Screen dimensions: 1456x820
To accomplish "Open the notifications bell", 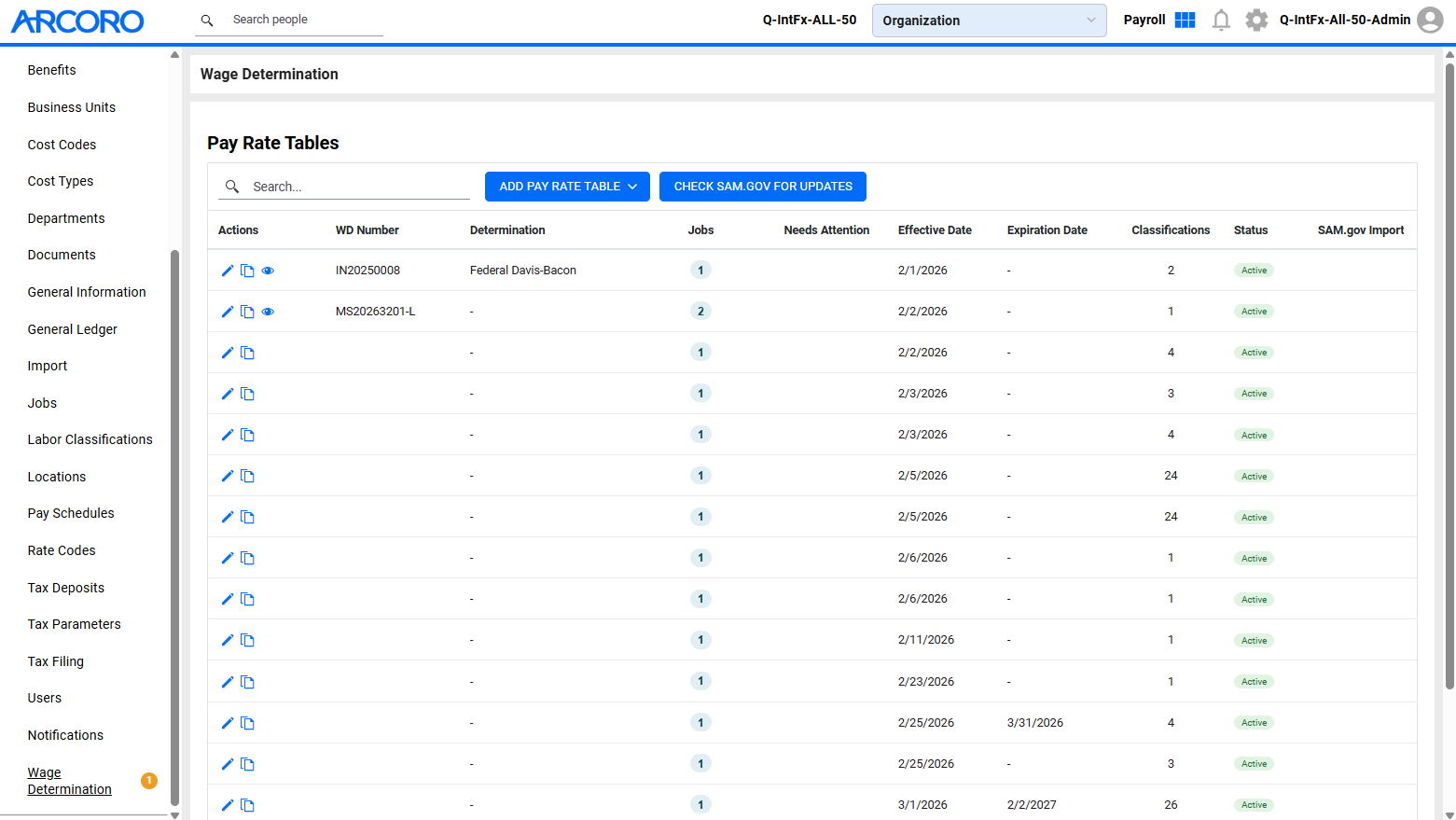I will coord(1221,20).
